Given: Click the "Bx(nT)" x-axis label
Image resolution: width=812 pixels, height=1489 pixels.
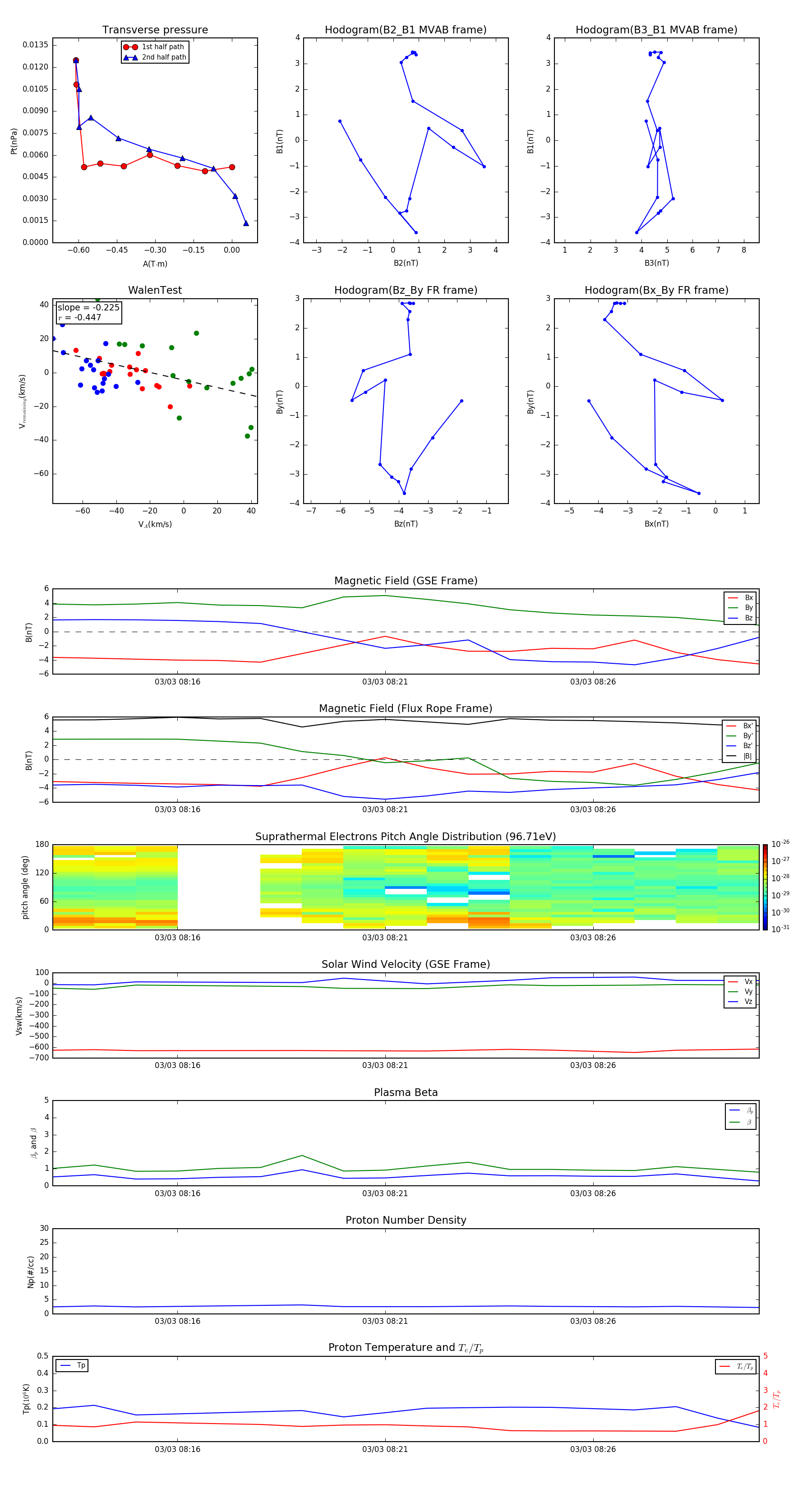Looking at the screenshot, I should pos(656,524).
